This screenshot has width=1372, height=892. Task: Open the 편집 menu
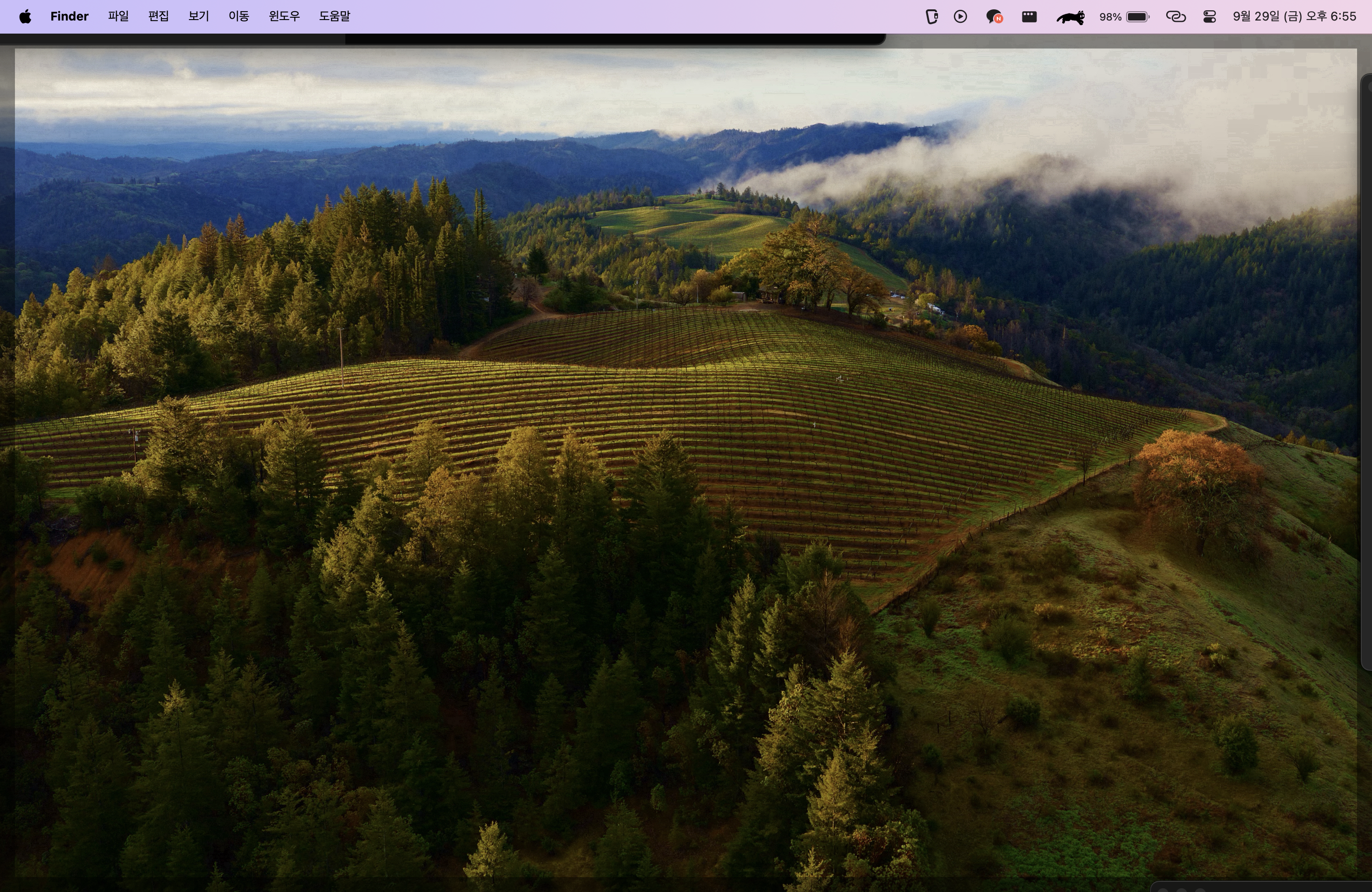click(159, 16)
